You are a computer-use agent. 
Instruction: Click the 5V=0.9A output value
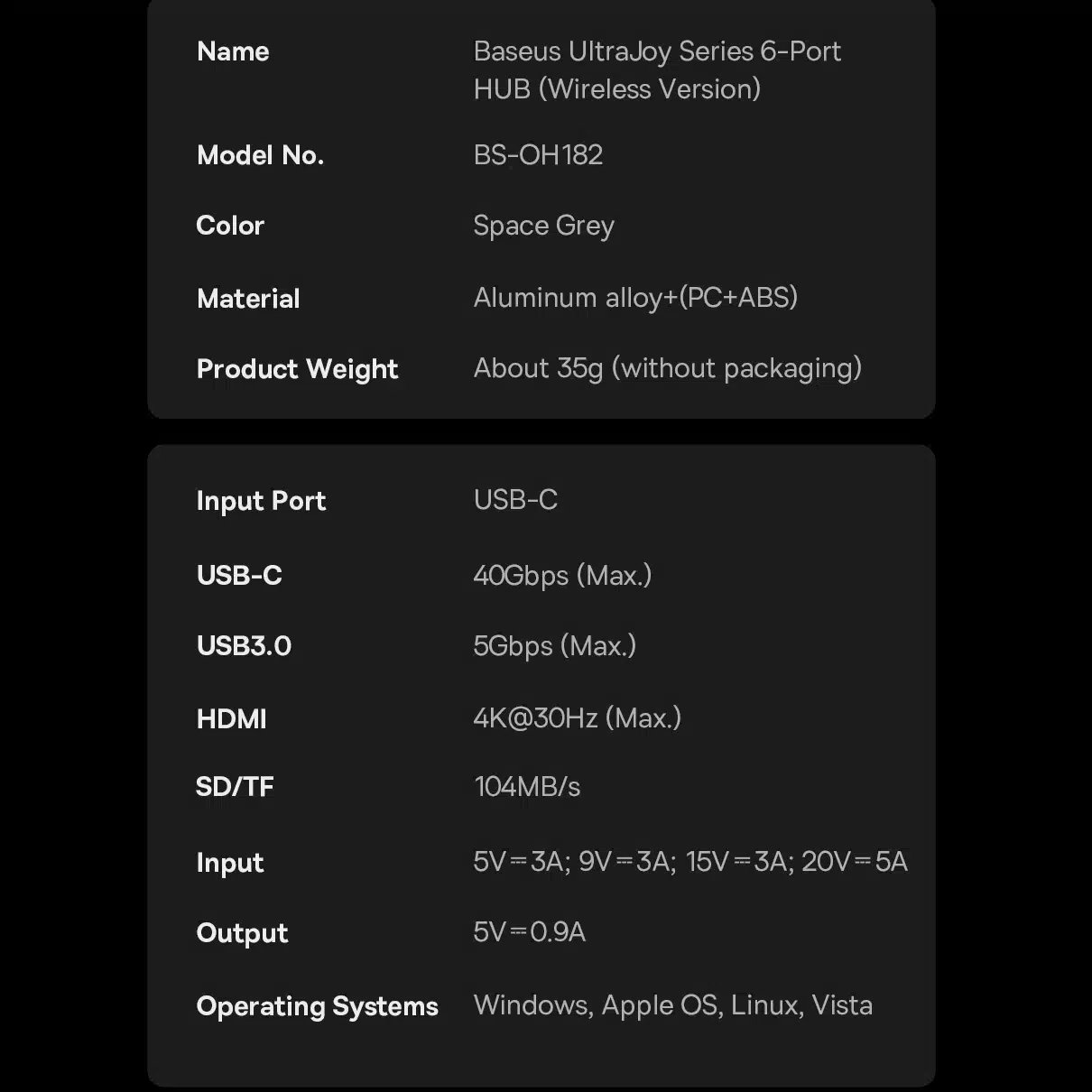[x=529, y=932]
